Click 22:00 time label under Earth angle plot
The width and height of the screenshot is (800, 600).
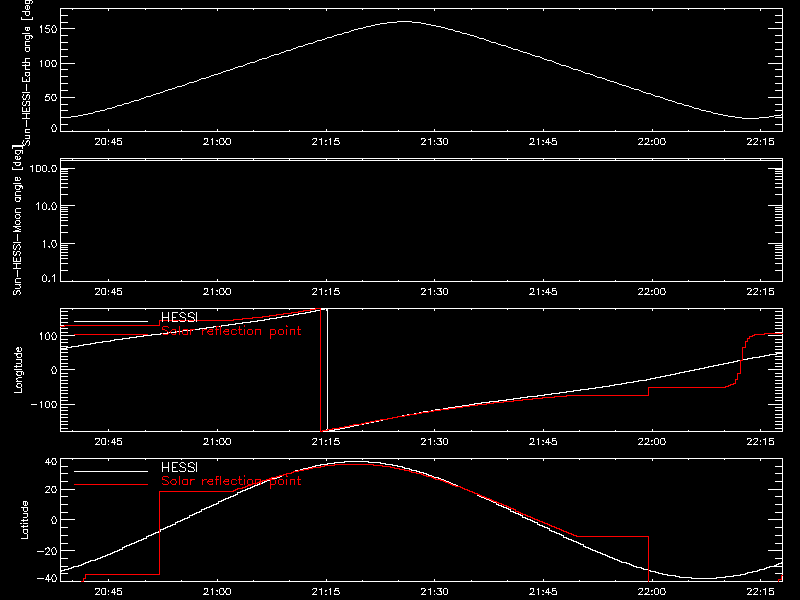click(652, 142)
